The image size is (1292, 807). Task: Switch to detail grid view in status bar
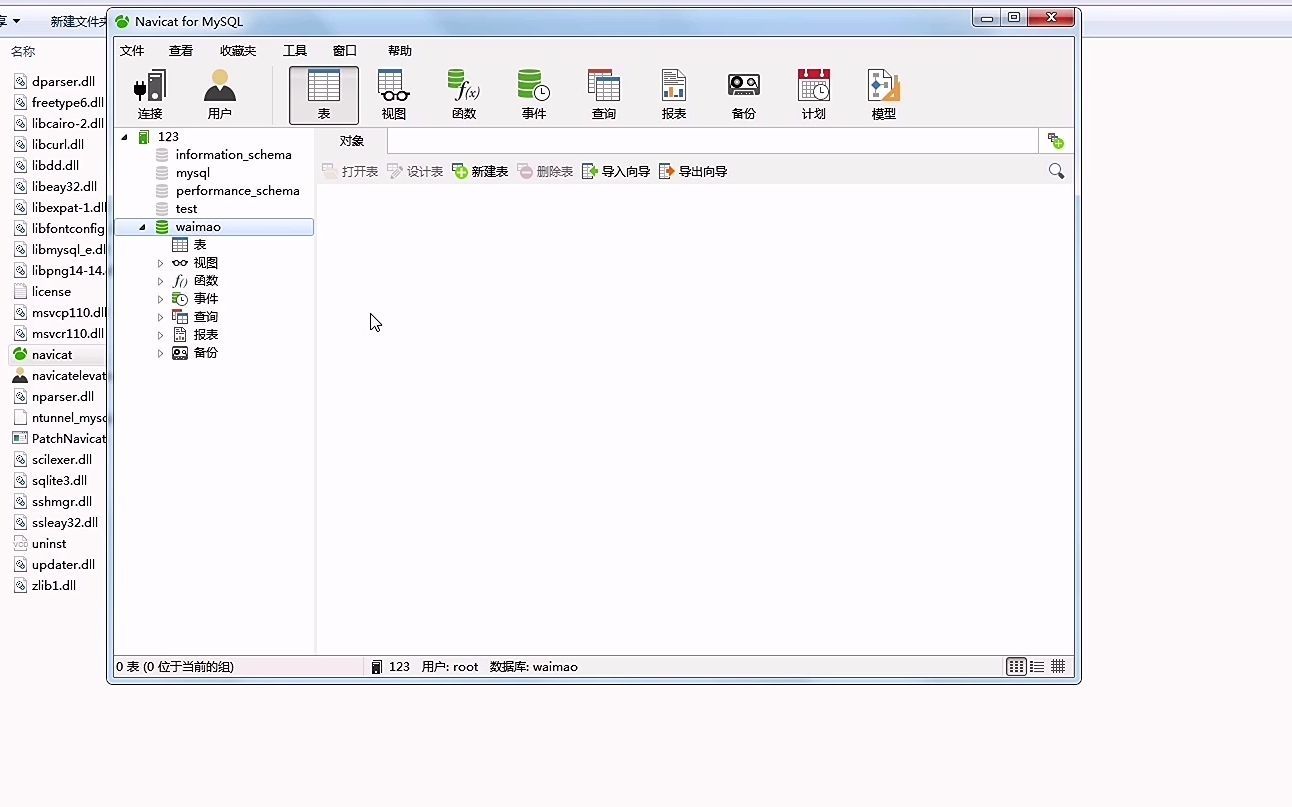pyautogui.click(x=1058, y=667)
